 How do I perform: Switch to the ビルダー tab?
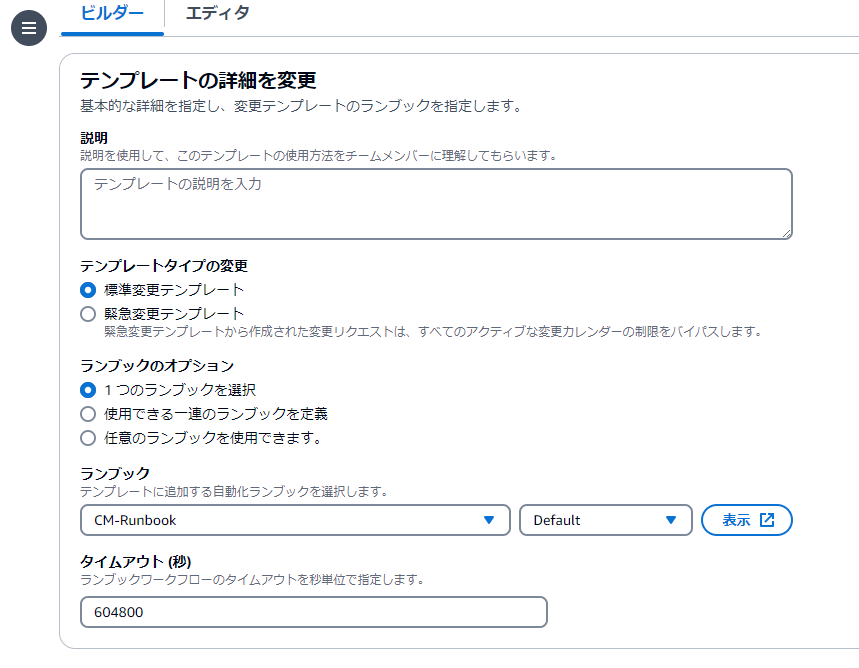[x=112, y=13]
